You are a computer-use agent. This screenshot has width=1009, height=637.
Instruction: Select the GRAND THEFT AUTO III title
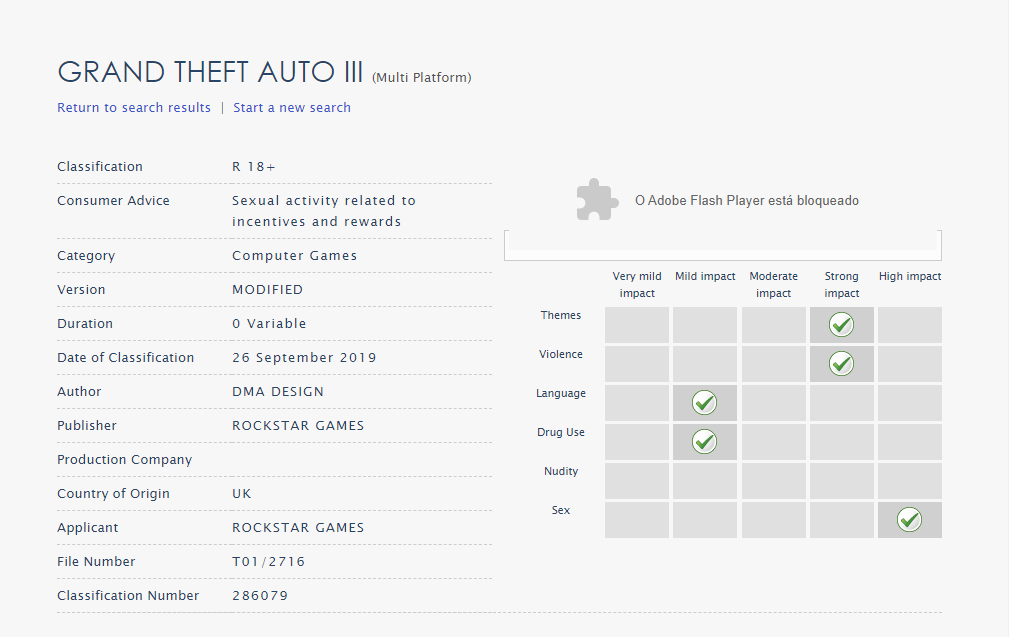(210, 72)
